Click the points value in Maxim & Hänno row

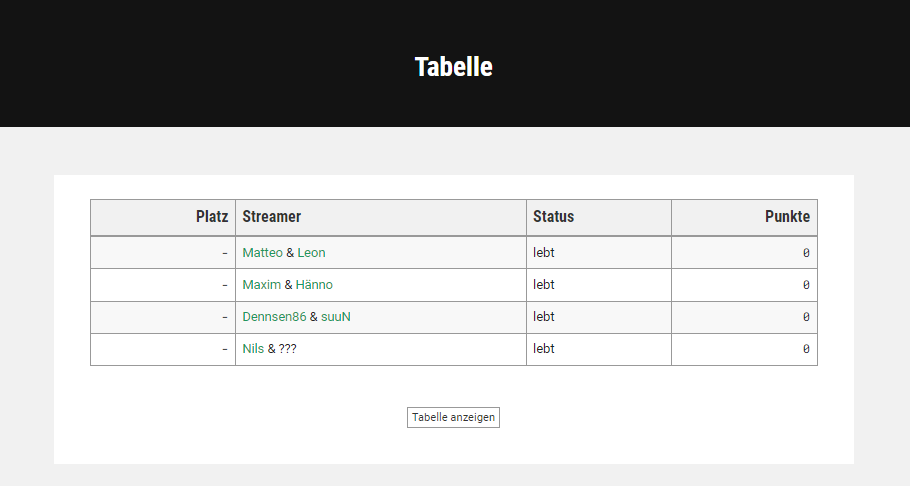[806, 285]
